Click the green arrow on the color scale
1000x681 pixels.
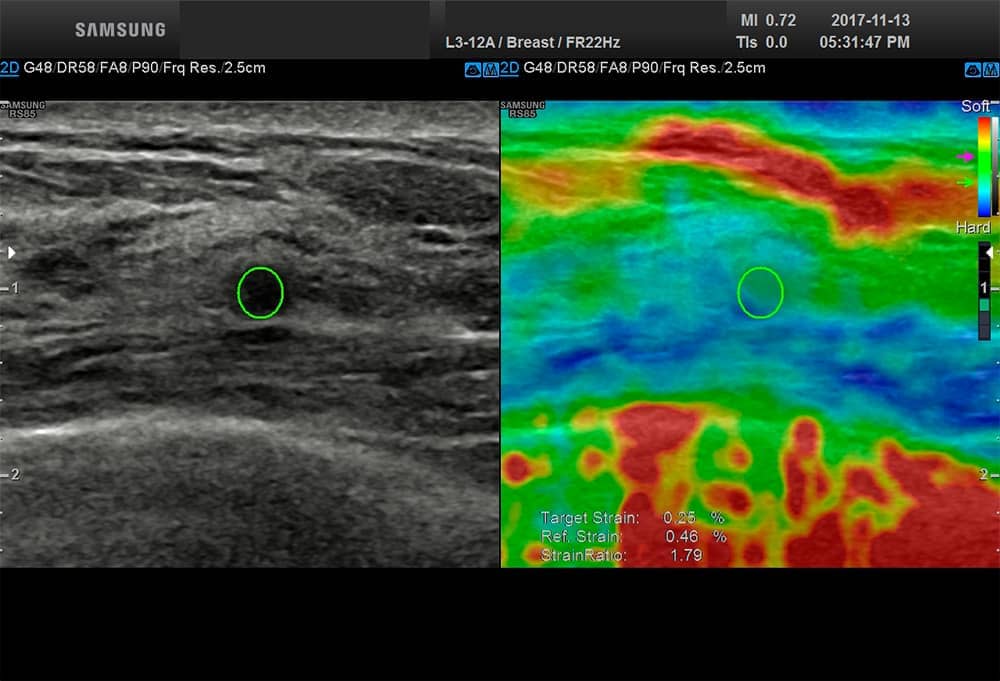click(966, 183)
